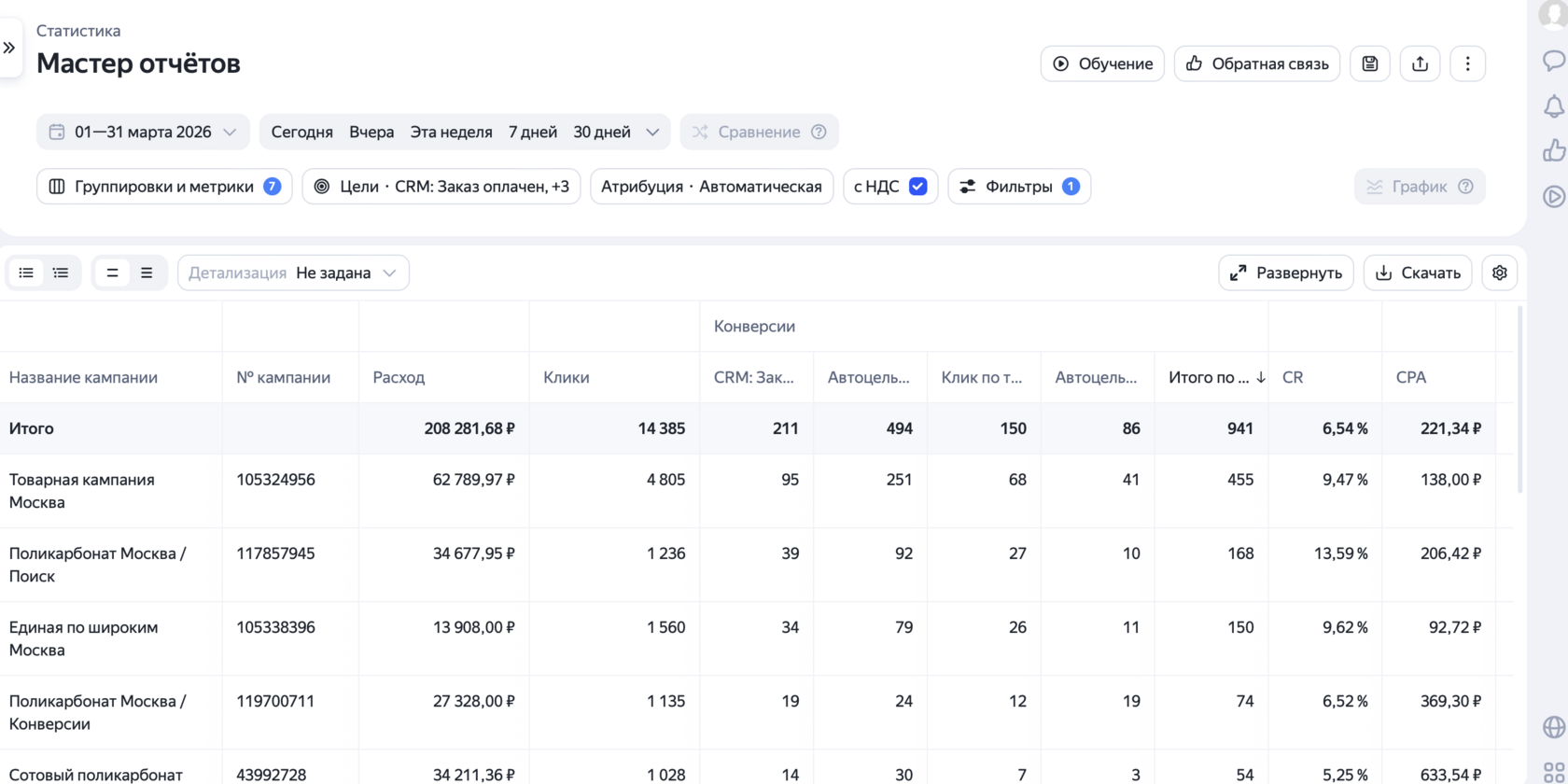Click the 'Скачать' download button
The image size is (1568, 784).
(x=1417, y=273)
